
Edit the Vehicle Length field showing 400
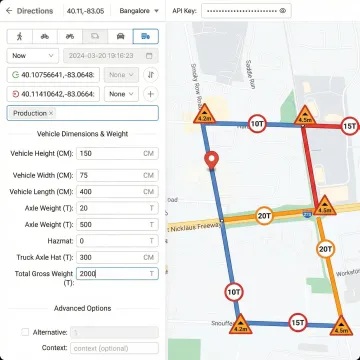[x=117, y=192]
